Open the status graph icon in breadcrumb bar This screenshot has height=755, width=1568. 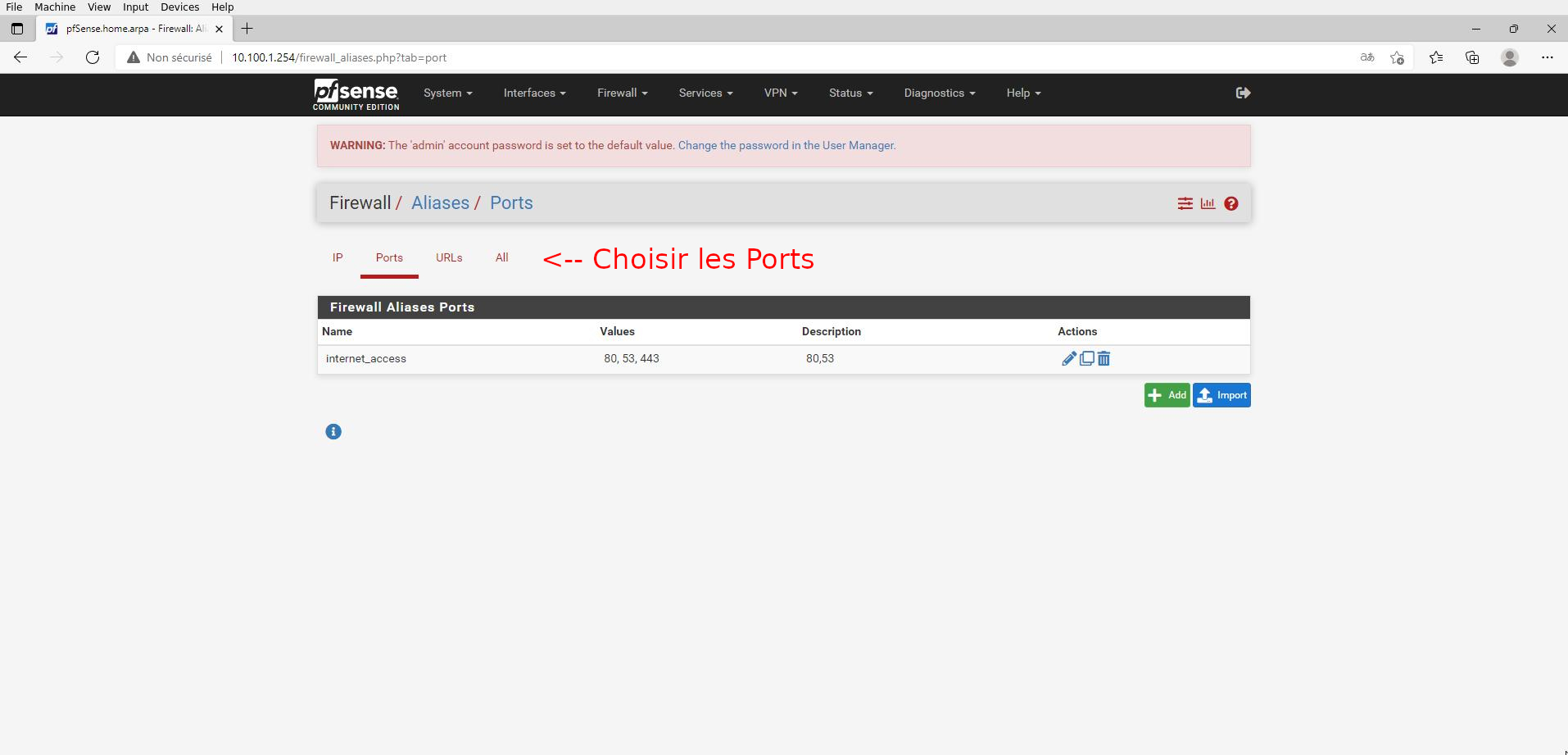click(x=1208, y=203)
